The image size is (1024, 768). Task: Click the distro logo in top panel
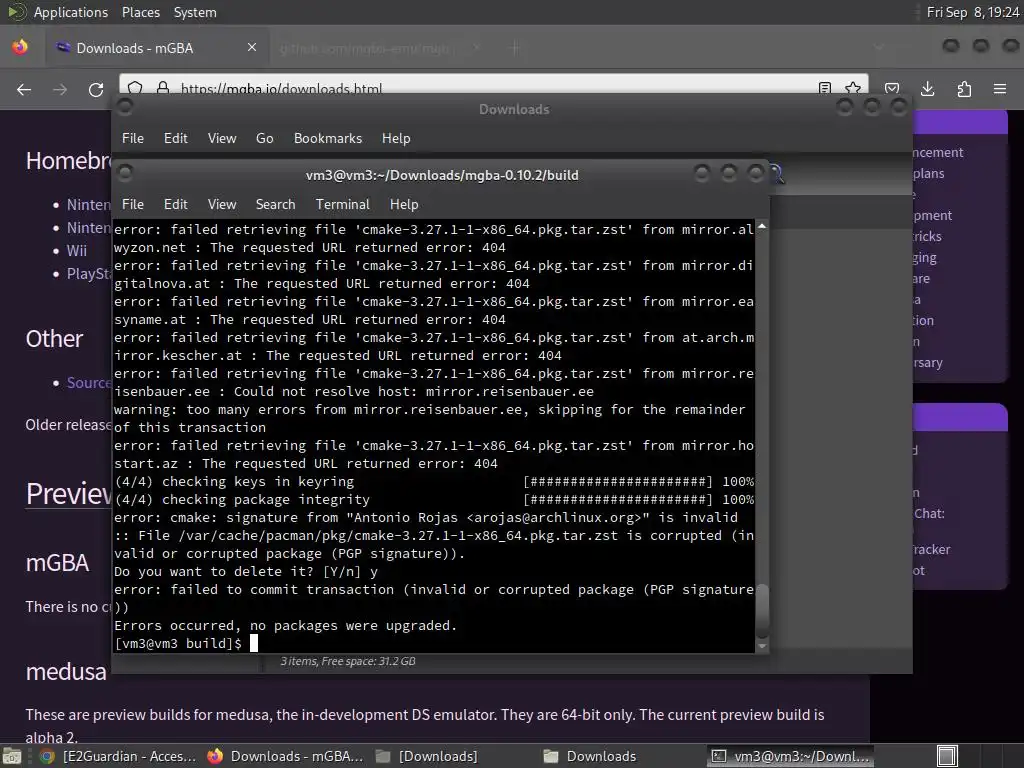(16, 12)
